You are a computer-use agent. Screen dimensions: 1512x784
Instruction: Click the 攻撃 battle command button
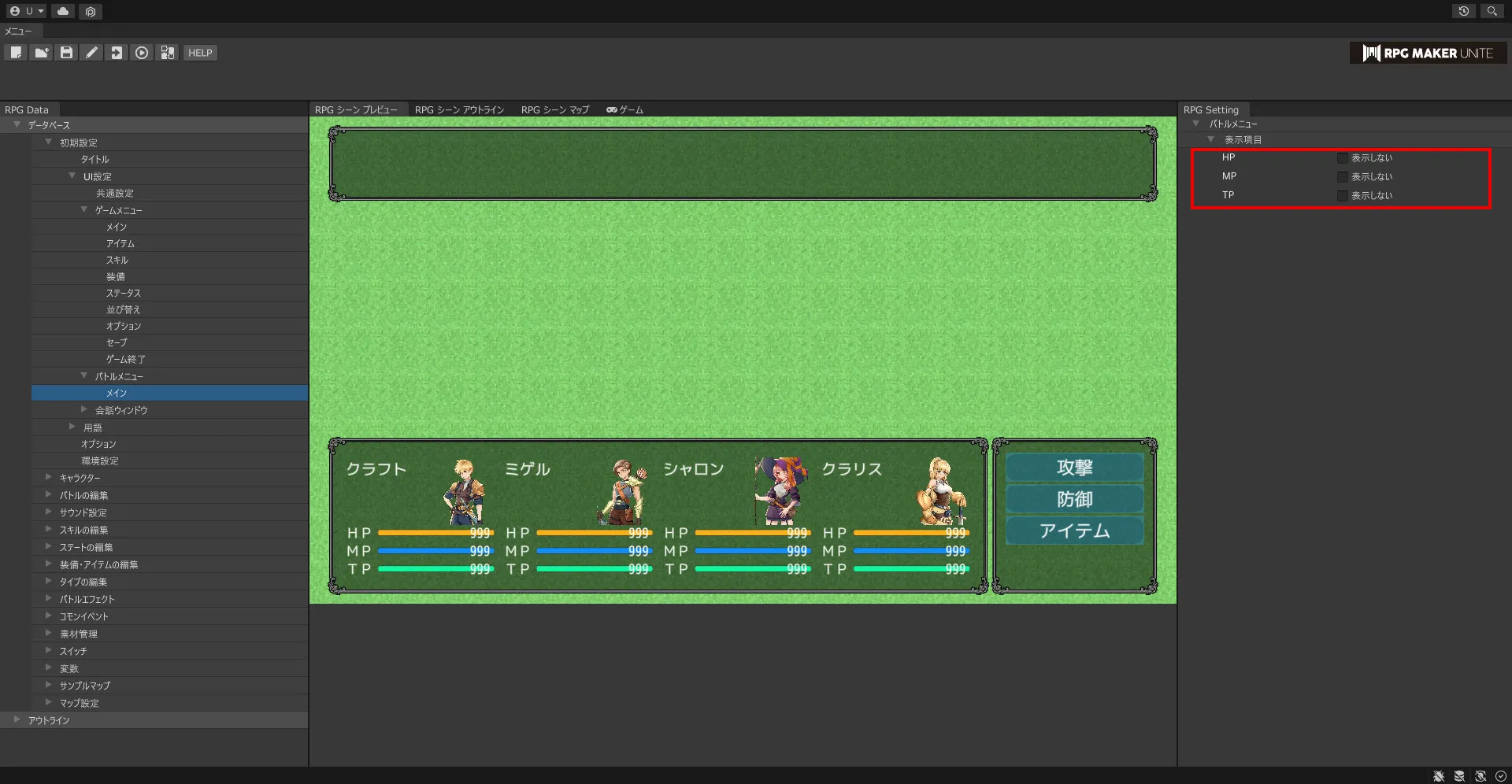coord(1074,468)
